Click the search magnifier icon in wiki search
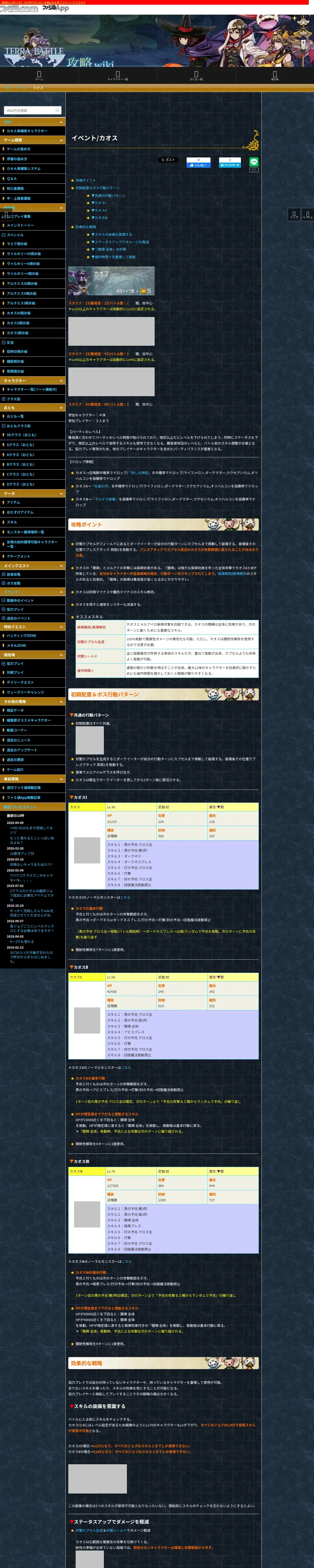Screen dimensions: 314x1568 point(57,110)
